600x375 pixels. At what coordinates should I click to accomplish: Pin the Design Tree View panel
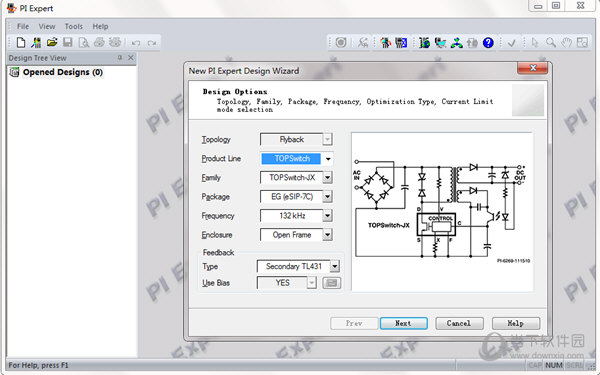(120, 57)
